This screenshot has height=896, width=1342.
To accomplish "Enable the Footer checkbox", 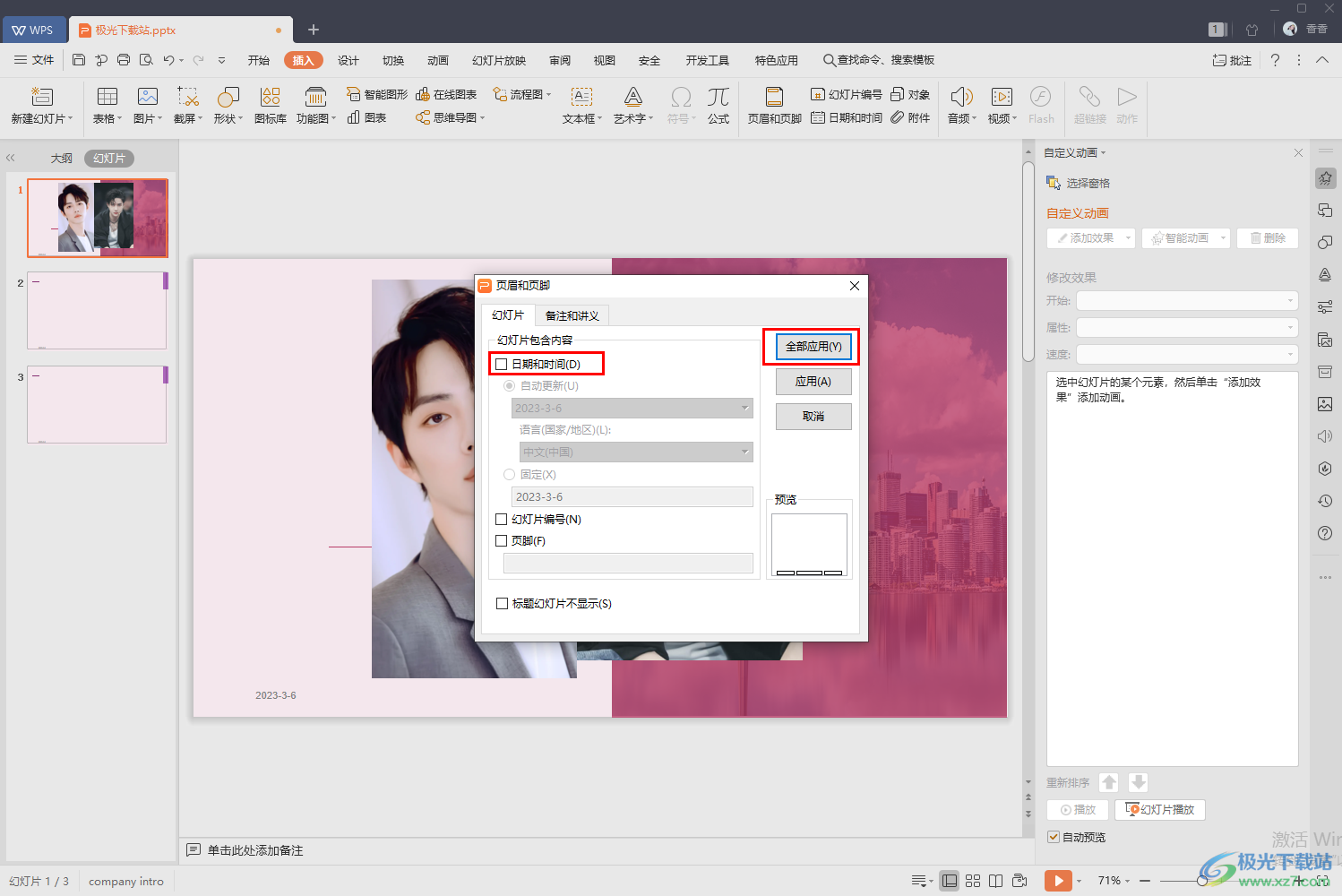I will (502, 540).
